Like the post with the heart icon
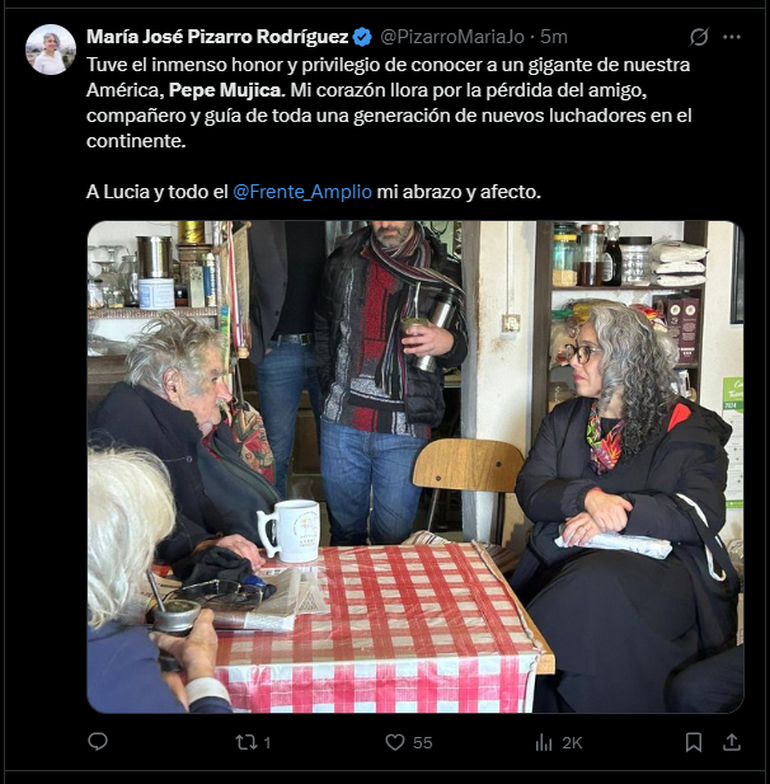This screenshot has width=770, height=784. click(x=395, y=742)
